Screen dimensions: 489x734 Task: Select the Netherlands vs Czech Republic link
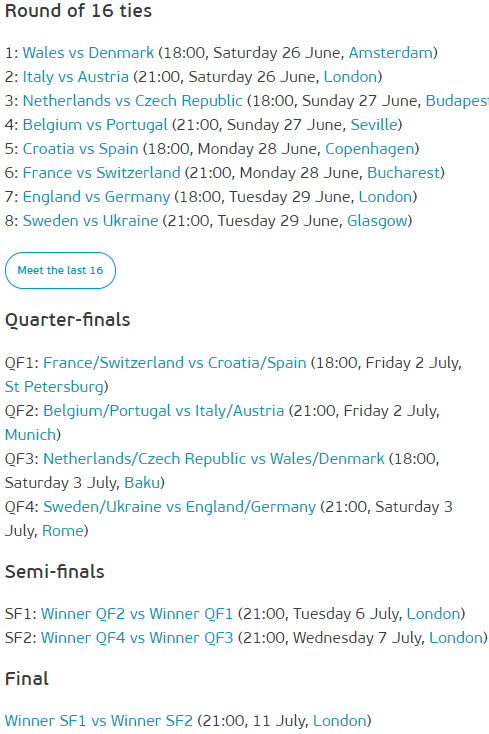tap(132, 101)
